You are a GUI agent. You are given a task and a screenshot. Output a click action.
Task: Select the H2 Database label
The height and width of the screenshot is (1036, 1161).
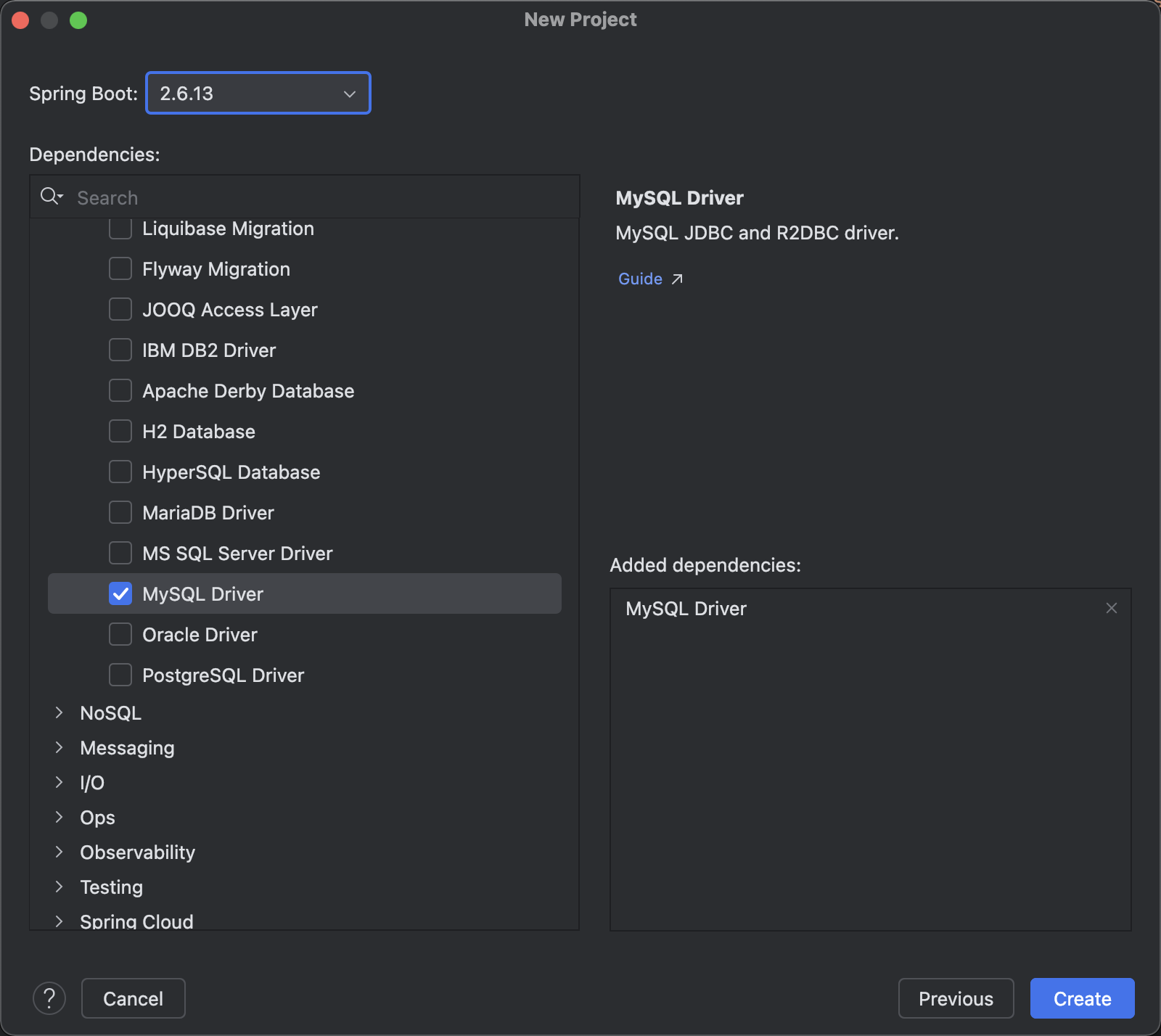point(199,432)
